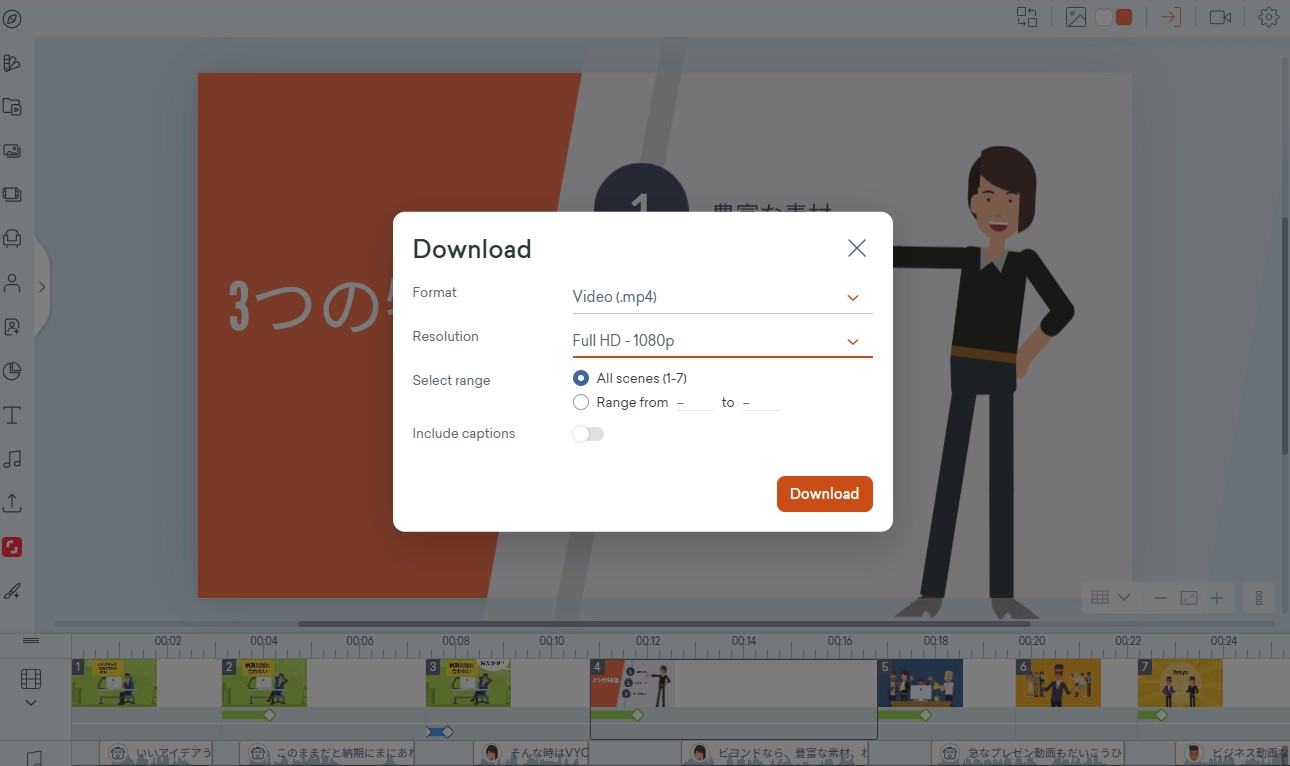Click the Range end scene input field after 'to'

pos(761,402)
